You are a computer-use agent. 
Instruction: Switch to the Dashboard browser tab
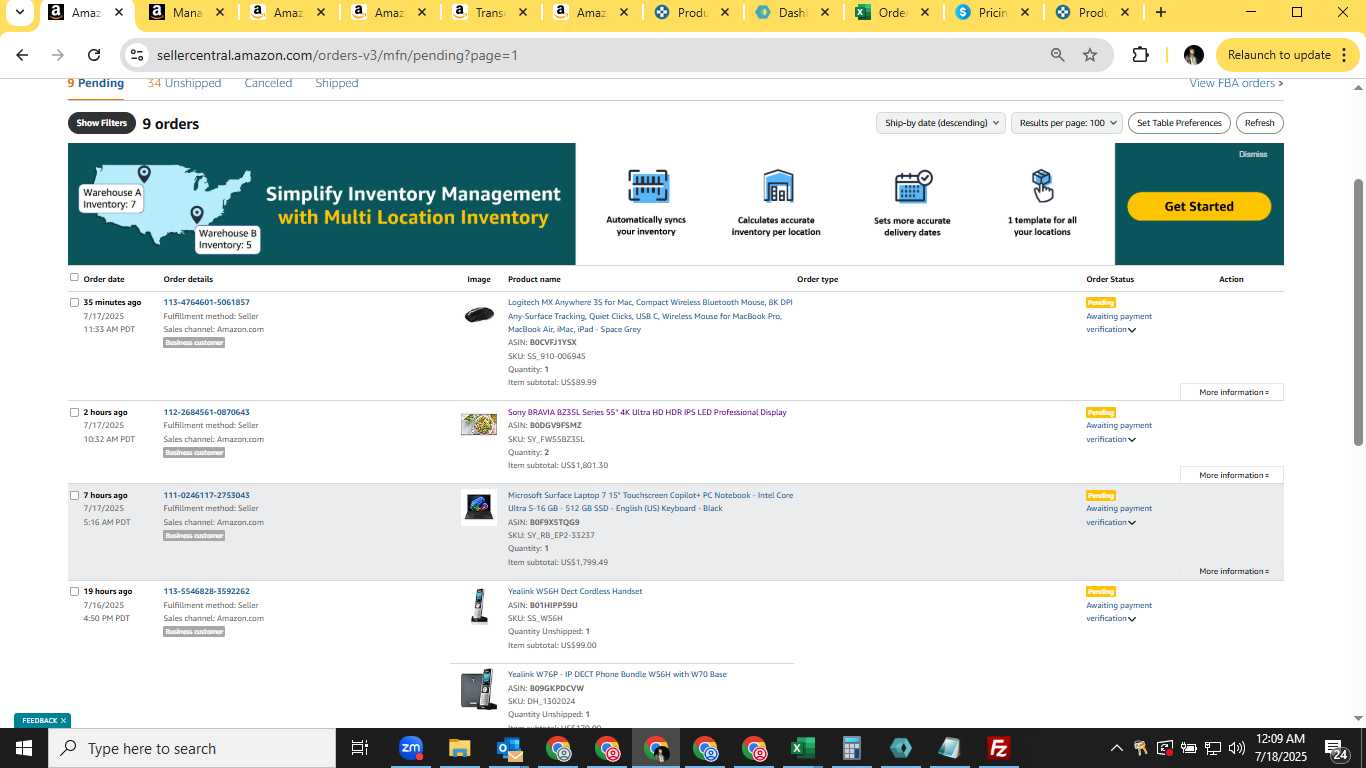792,13
